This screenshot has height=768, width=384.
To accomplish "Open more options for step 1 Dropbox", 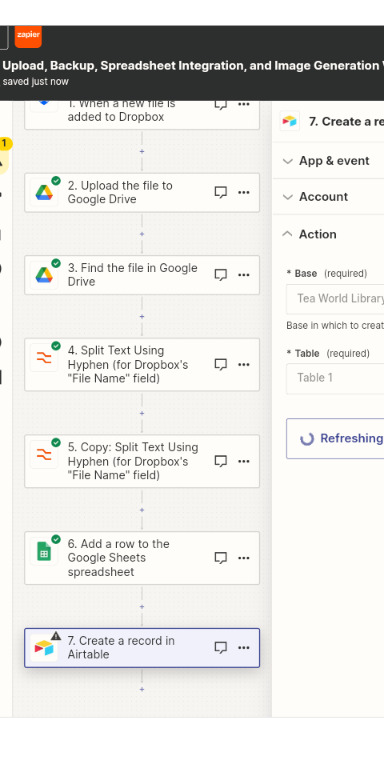I will [243, 104].
